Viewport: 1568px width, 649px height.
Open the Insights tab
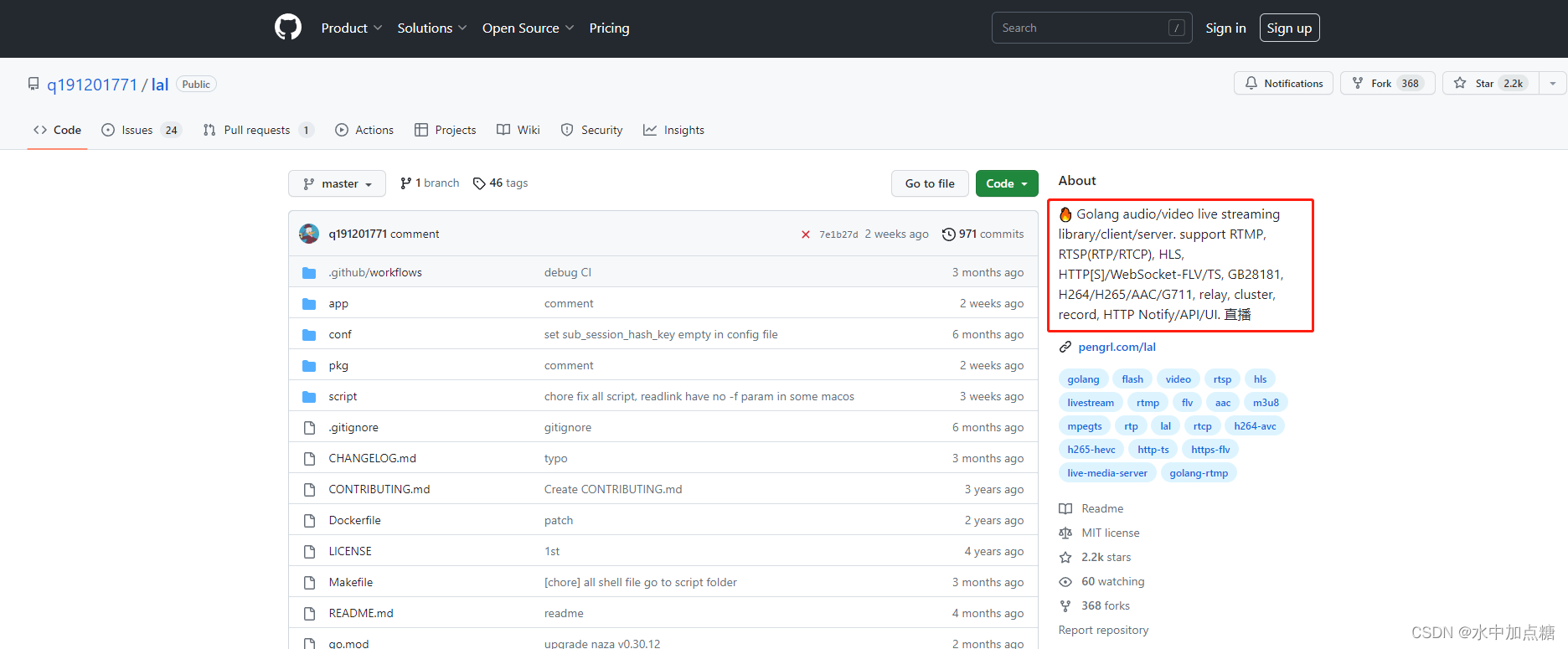(674, 130)
